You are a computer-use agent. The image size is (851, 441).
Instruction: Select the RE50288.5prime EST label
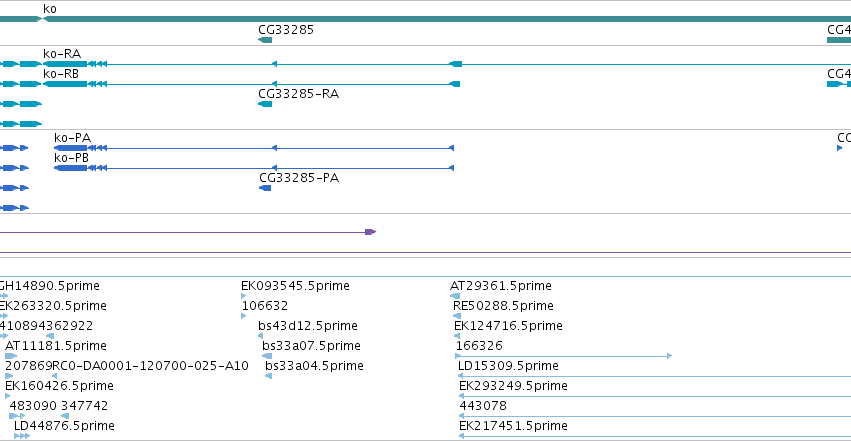pos(503,306)
